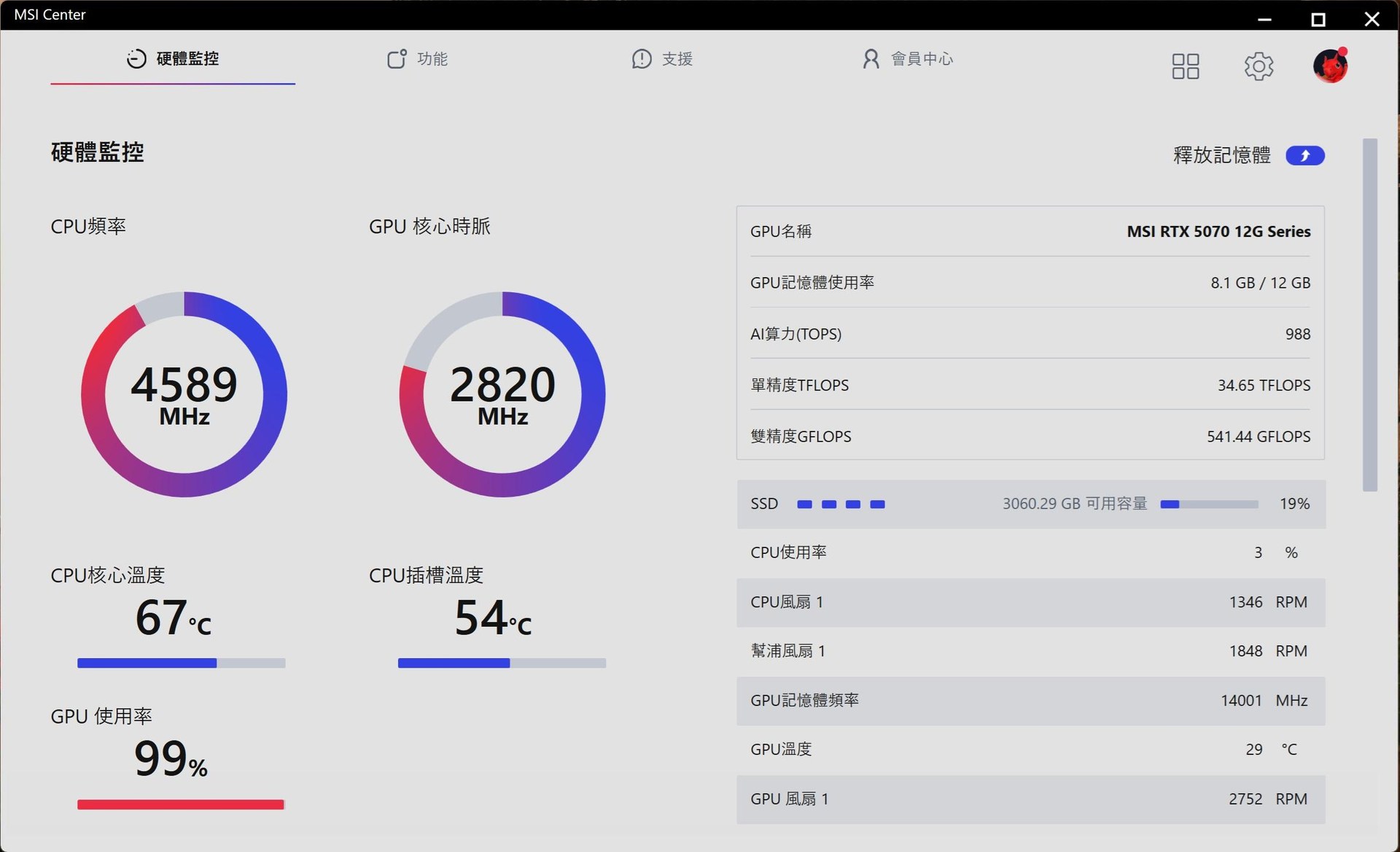Open settings via the gear icon
Image resolution: width=1400 pixels, height=852 pixels.
(1259, 66)
